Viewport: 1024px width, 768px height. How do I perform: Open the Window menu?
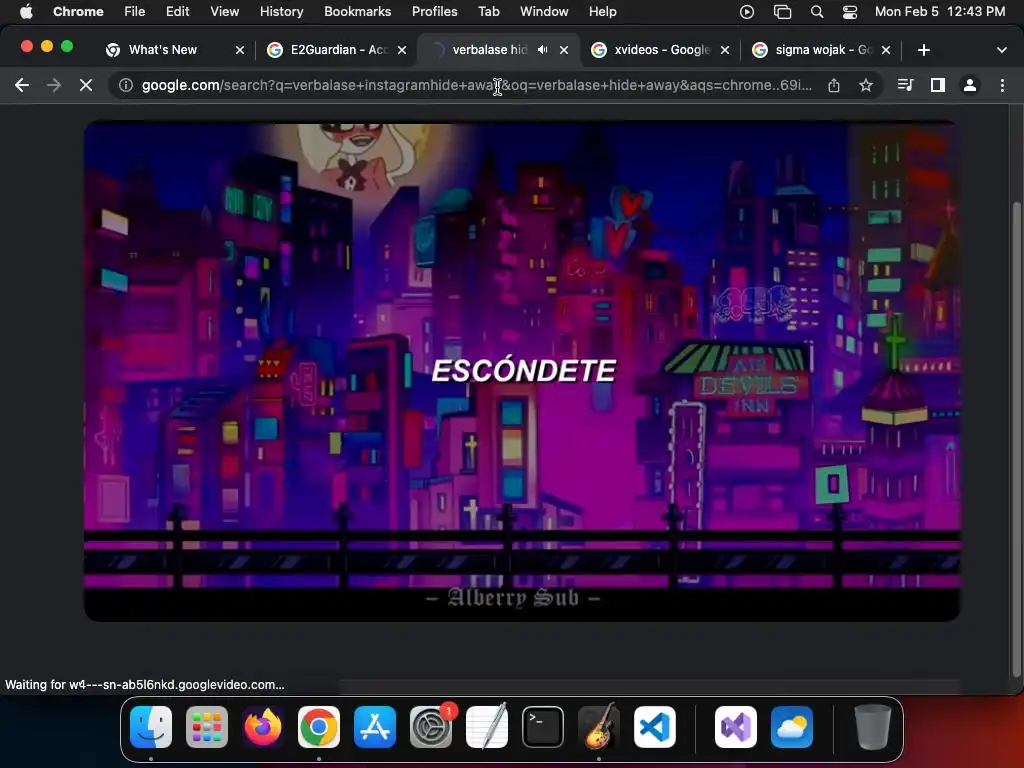544,12
